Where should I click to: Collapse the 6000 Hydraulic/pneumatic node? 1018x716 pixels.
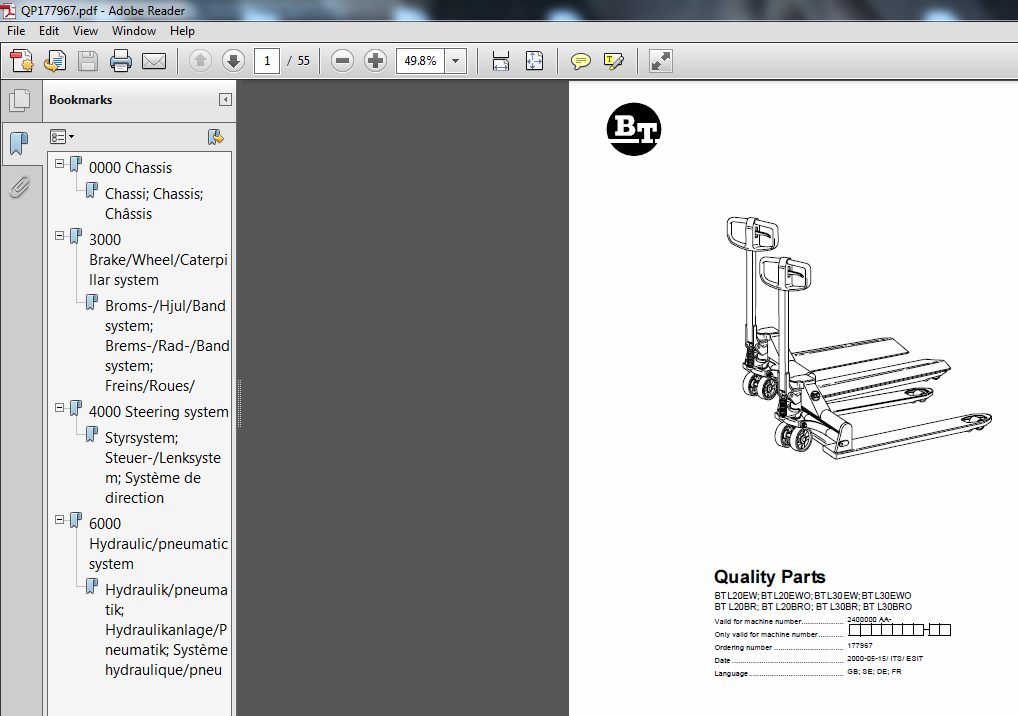(x=60, y=519)
